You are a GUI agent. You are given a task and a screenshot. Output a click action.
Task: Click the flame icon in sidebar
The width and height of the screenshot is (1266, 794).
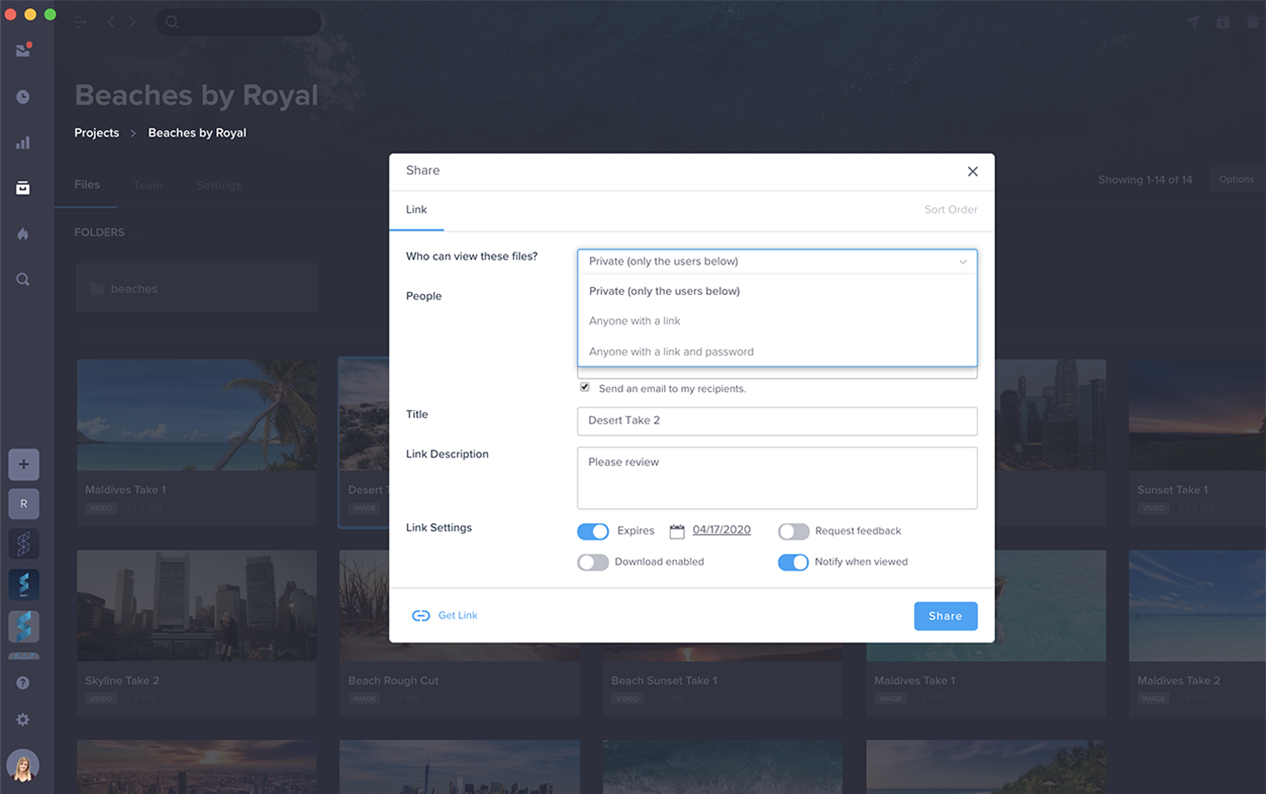pyautogui.click(x=23, y=234)
